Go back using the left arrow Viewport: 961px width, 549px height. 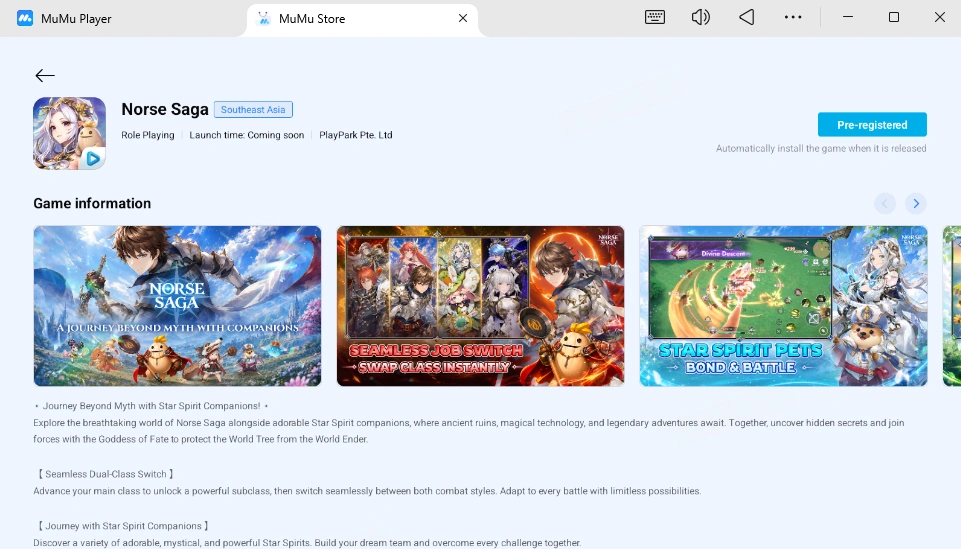(45, 75)
